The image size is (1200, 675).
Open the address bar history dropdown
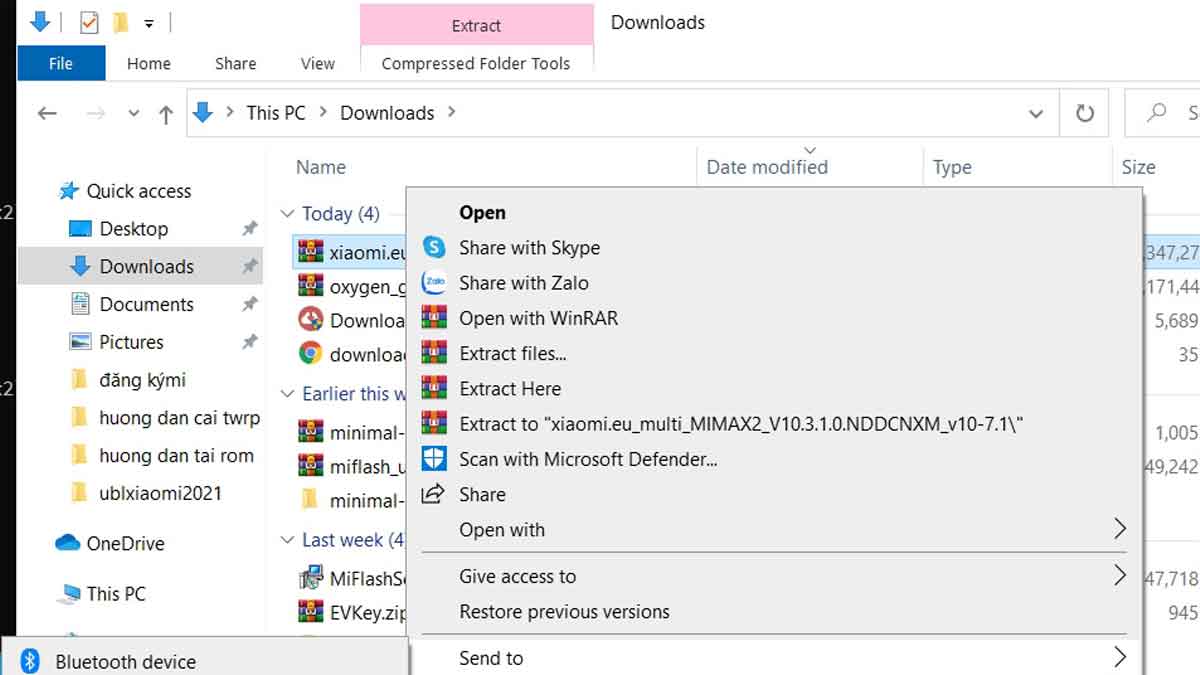1036,114
